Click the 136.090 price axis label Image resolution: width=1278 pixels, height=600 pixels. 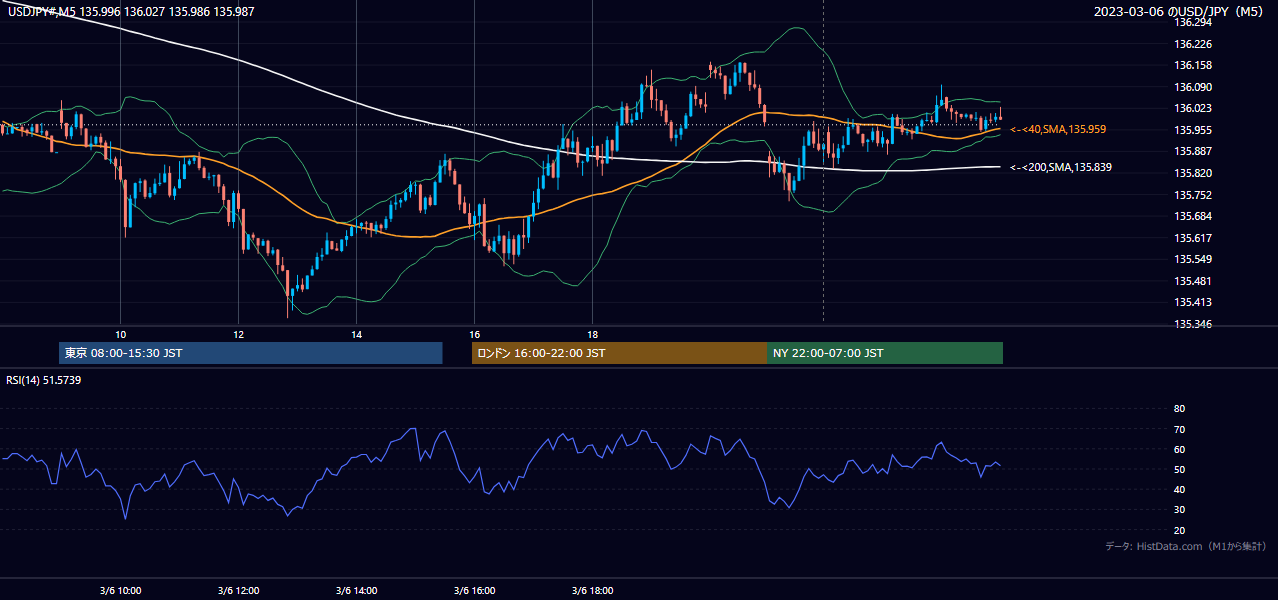pyautogui.click(x=1192, y=87)
